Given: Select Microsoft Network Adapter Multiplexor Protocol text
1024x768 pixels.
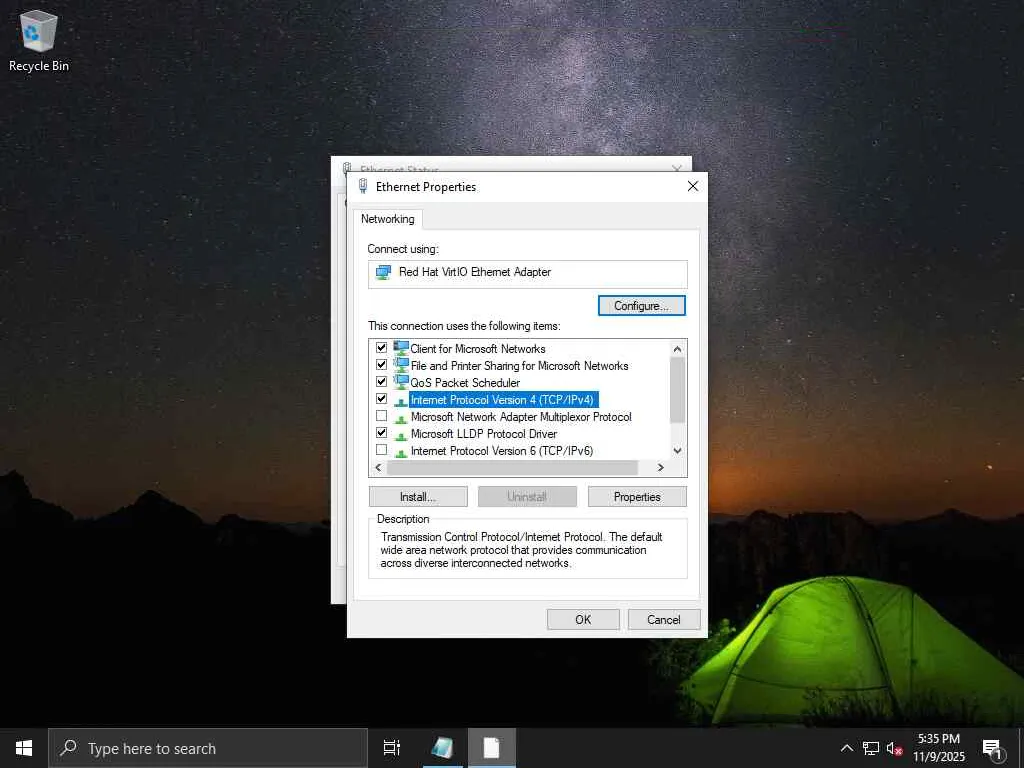Looking at the screenshot, I should [521, 417].
